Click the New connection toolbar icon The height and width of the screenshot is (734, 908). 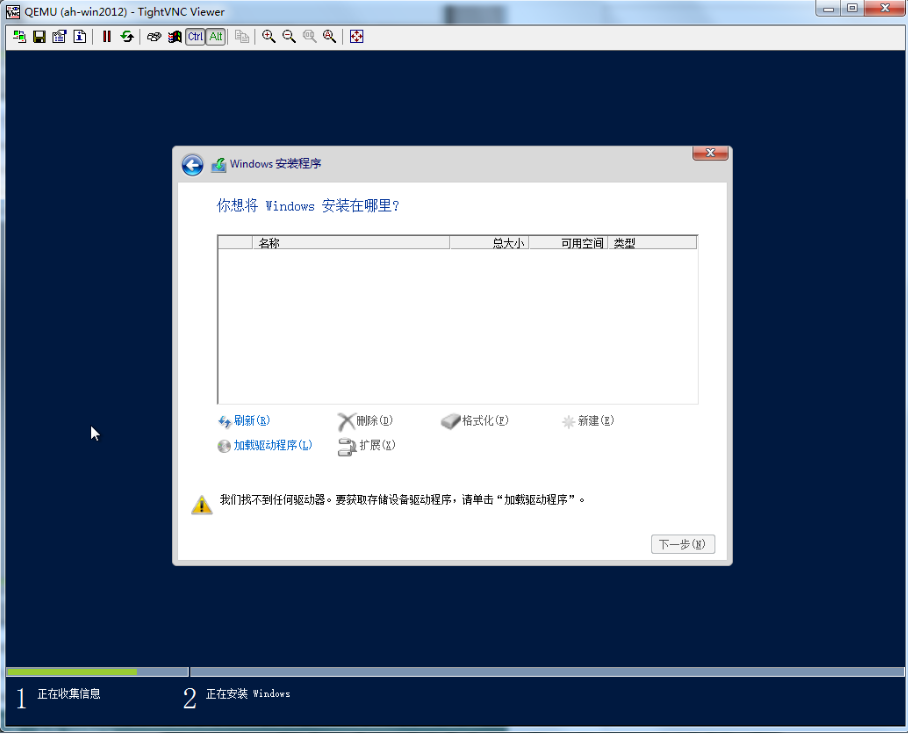pyautogui.click(x=19, y=37)
